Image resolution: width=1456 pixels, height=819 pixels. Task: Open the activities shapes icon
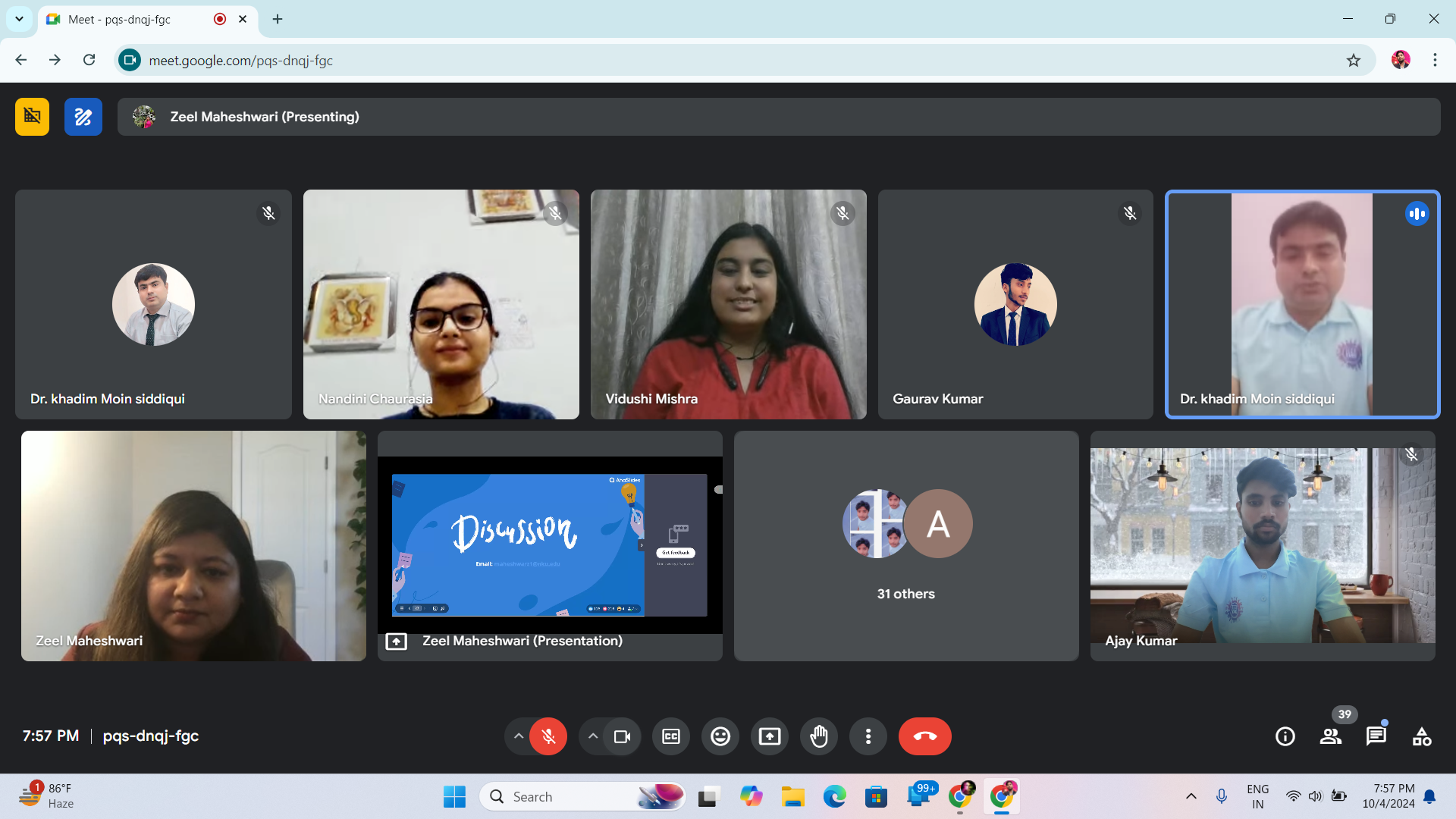(1421, 736)
